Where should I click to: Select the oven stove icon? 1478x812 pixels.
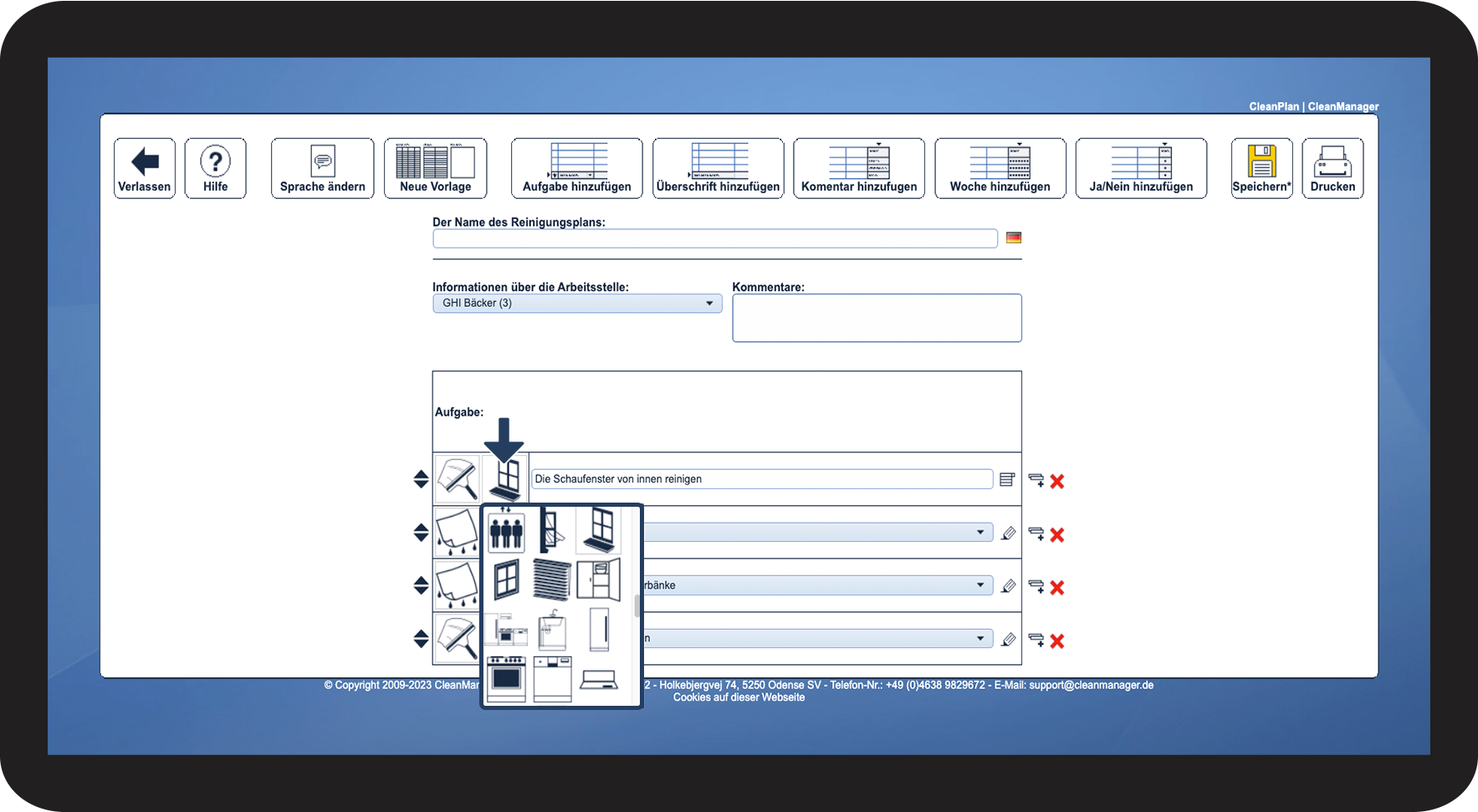pos(506,678)
